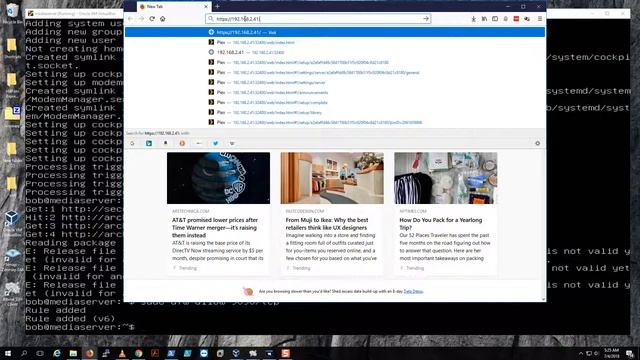Image resolution: width=640 pixels, height=360 pixels.
Task: Click the link in the slow-browsing tip footer
Action: (413, 291)
